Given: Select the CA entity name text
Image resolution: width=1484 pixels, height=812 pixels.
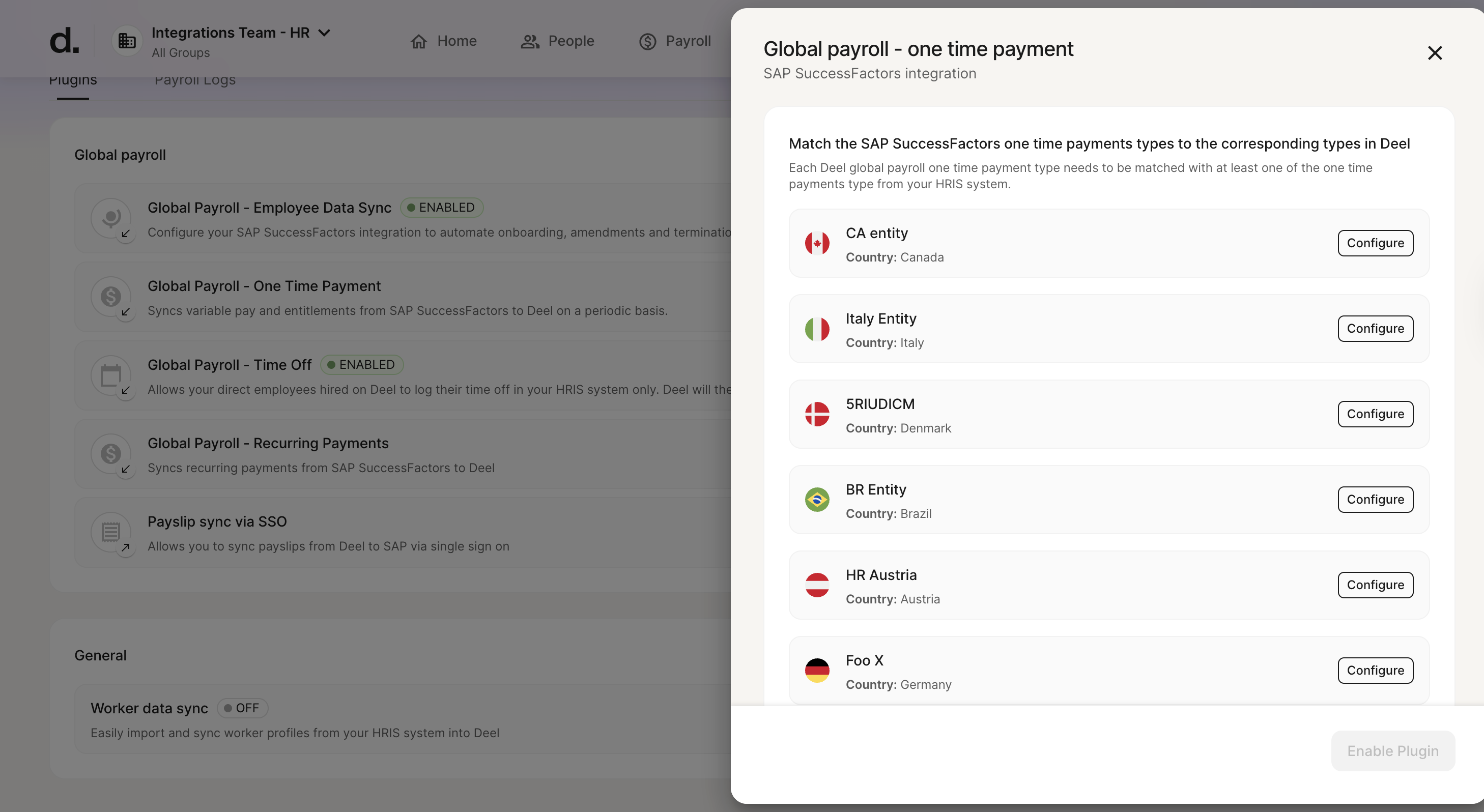Looking at the screenshot, I should 876,233.
